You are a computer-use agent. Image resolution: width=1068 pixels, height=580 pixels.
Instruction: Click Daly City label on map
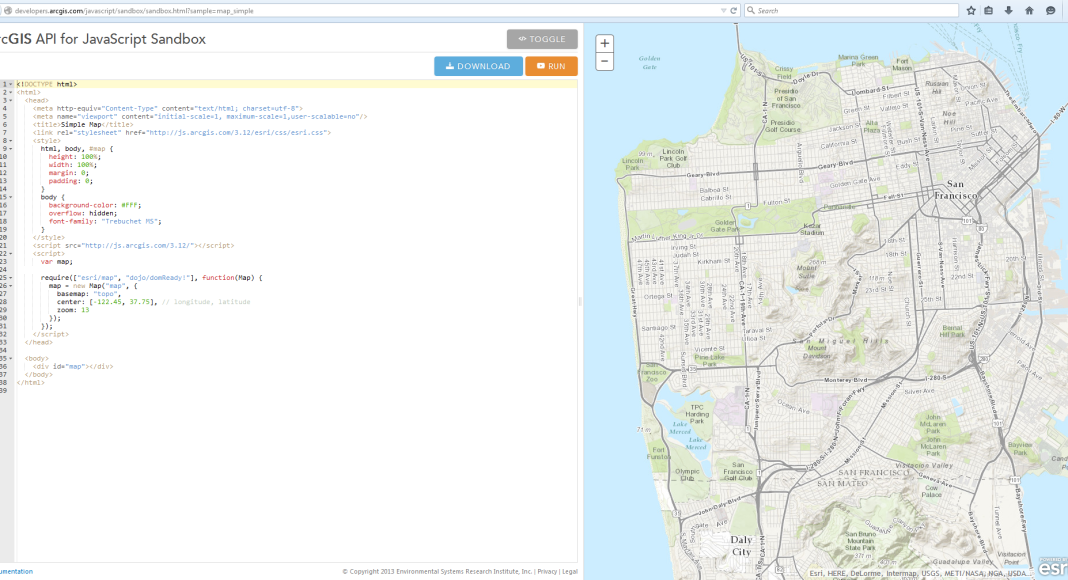tap(741, 546)
